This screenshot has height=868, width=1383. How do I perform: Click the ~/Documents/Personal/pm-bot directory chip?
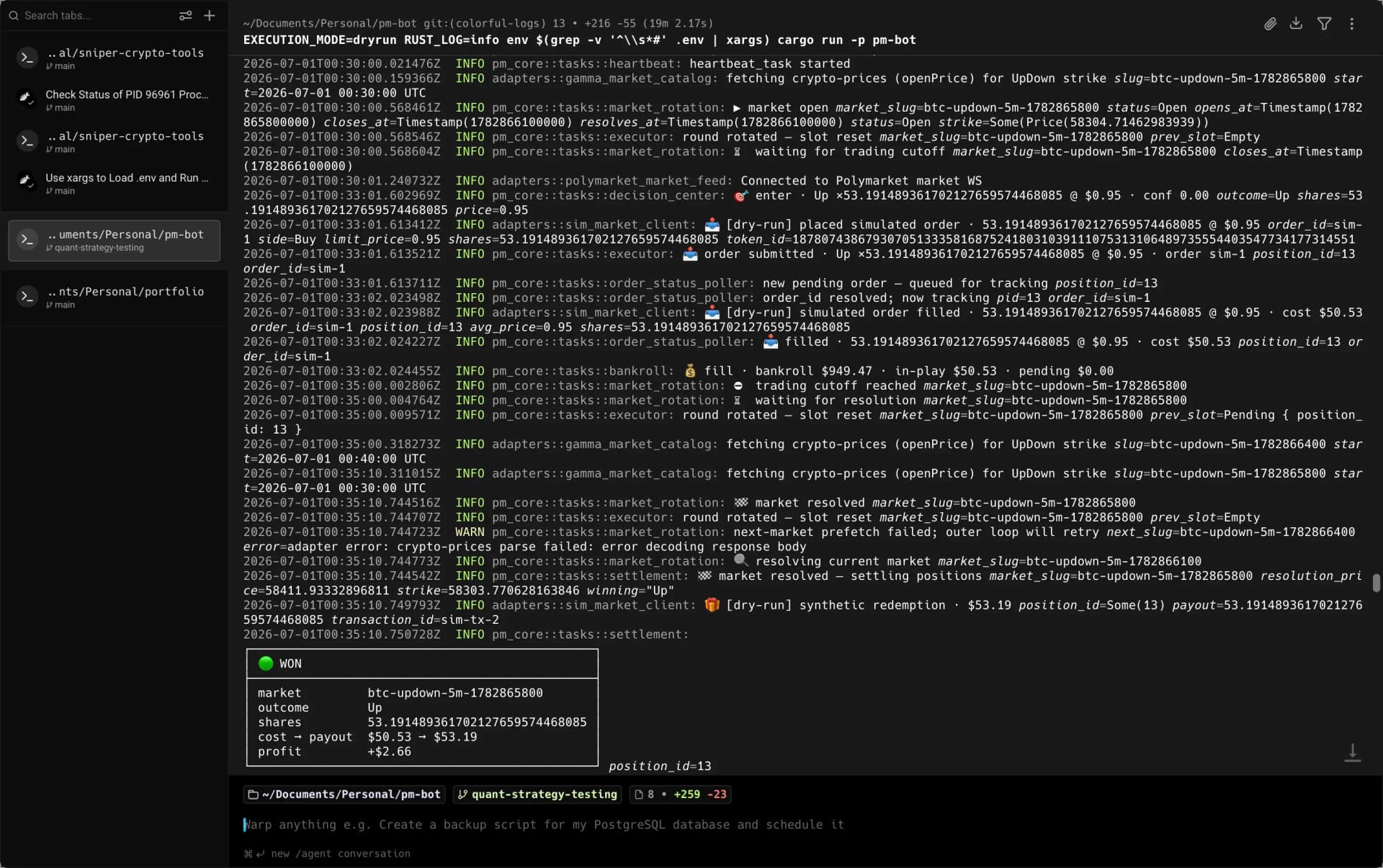[x=344, y=794]
